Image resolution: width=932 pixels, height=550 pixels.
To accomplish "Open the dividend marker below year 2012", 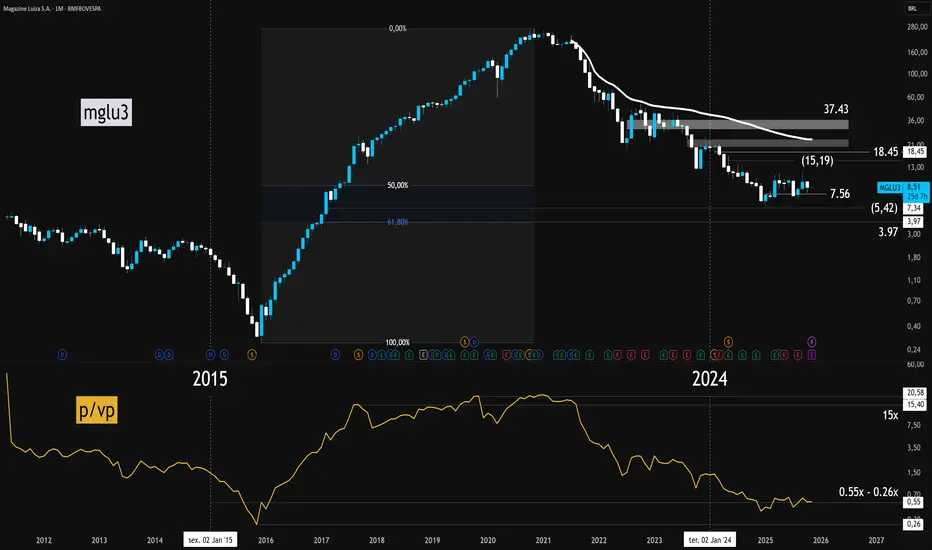I will 62,355.
